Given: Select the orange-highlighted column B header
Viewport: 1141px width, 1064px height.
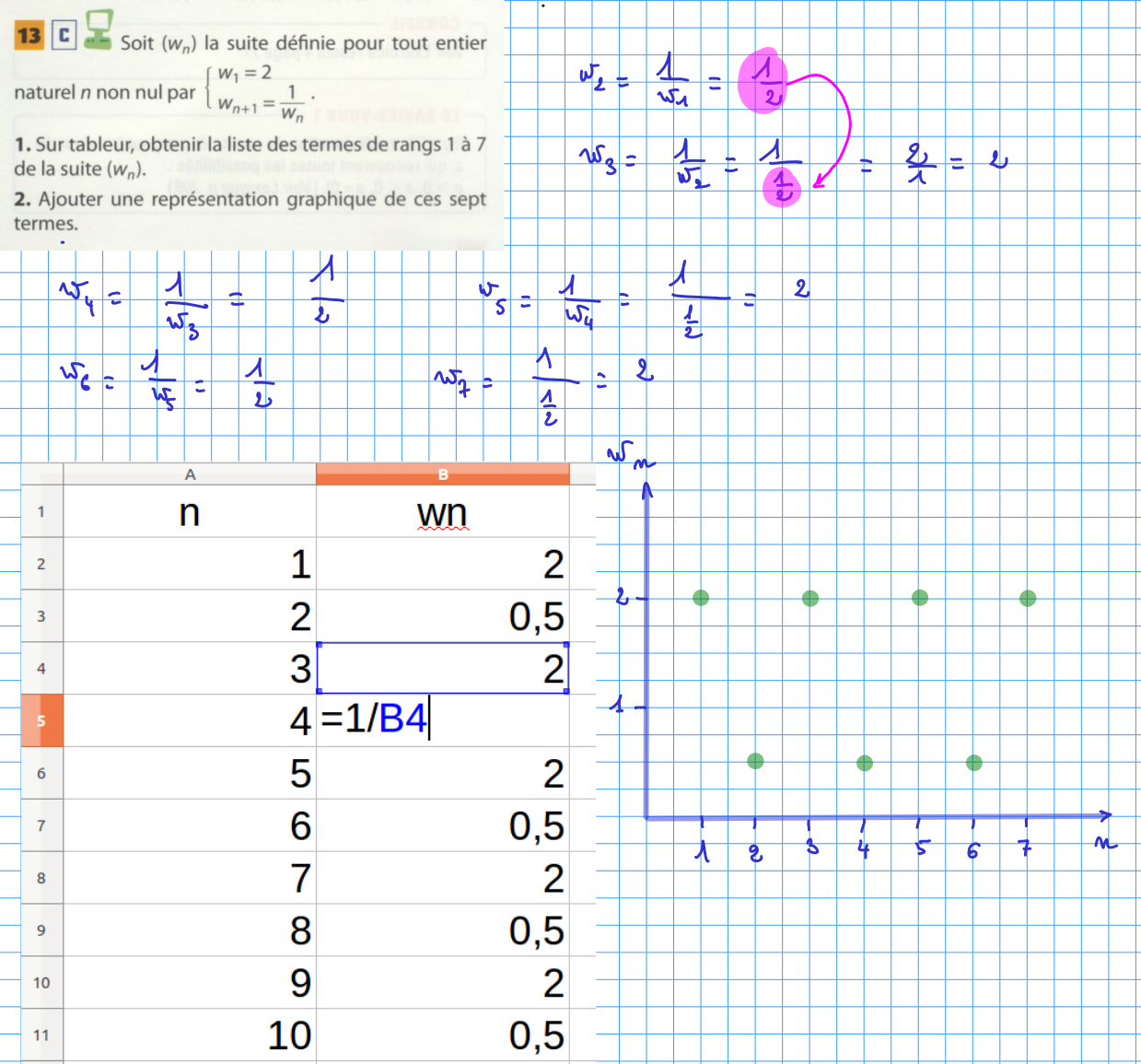Looking at the screenshot, I should tap(443, 474).
